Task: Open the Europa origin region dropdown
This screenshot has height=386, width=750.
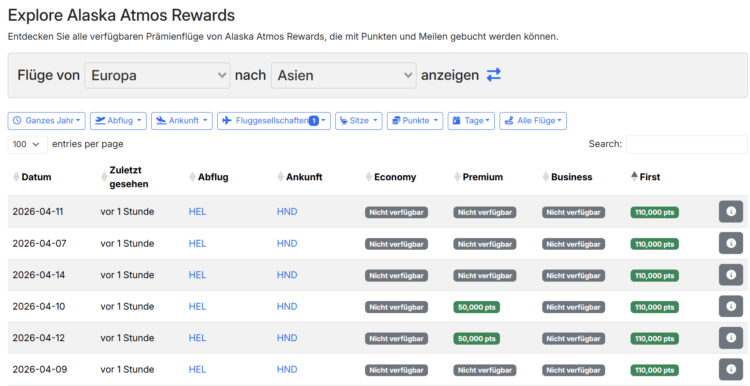Action: coord(157,76)
